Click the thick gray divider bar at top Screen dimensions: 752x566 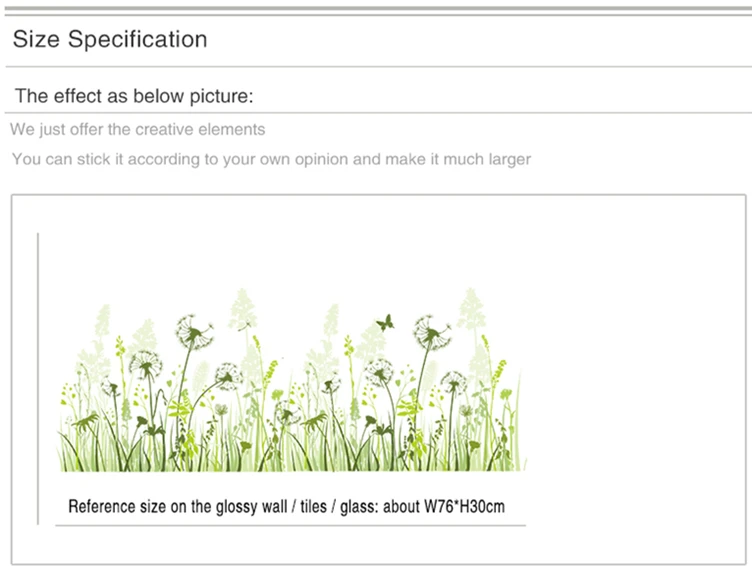[x=378, y=9]
